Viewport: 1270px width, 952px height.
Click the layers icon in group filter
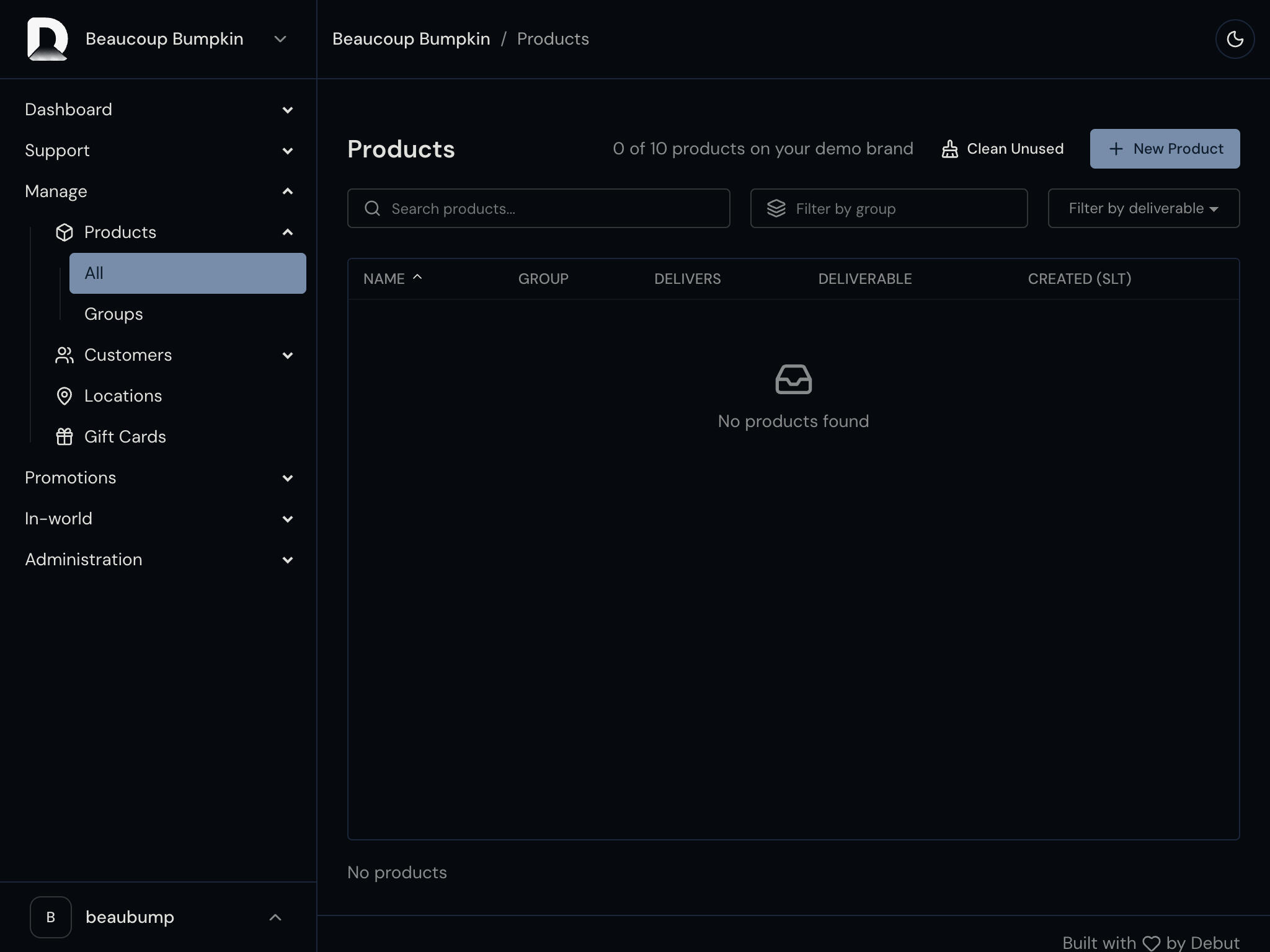click(x=776, y=208)
